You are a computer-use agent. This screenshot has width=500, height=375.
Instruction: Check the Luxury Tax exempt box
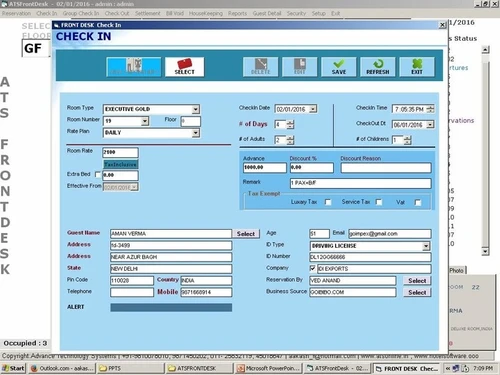[328, 202]
